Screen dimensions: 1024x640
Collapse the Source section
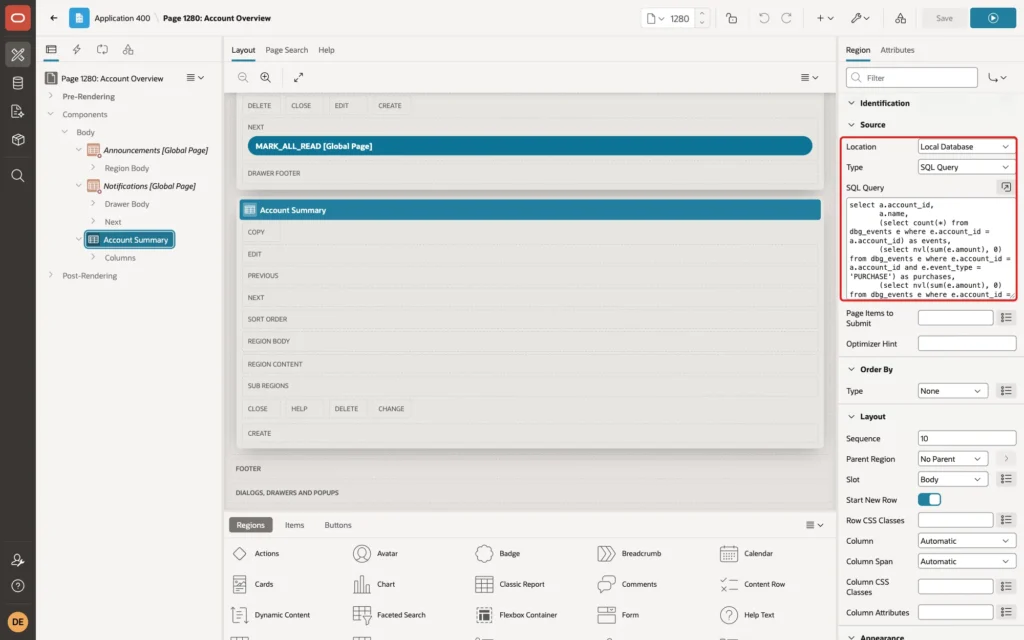[851, 125]
